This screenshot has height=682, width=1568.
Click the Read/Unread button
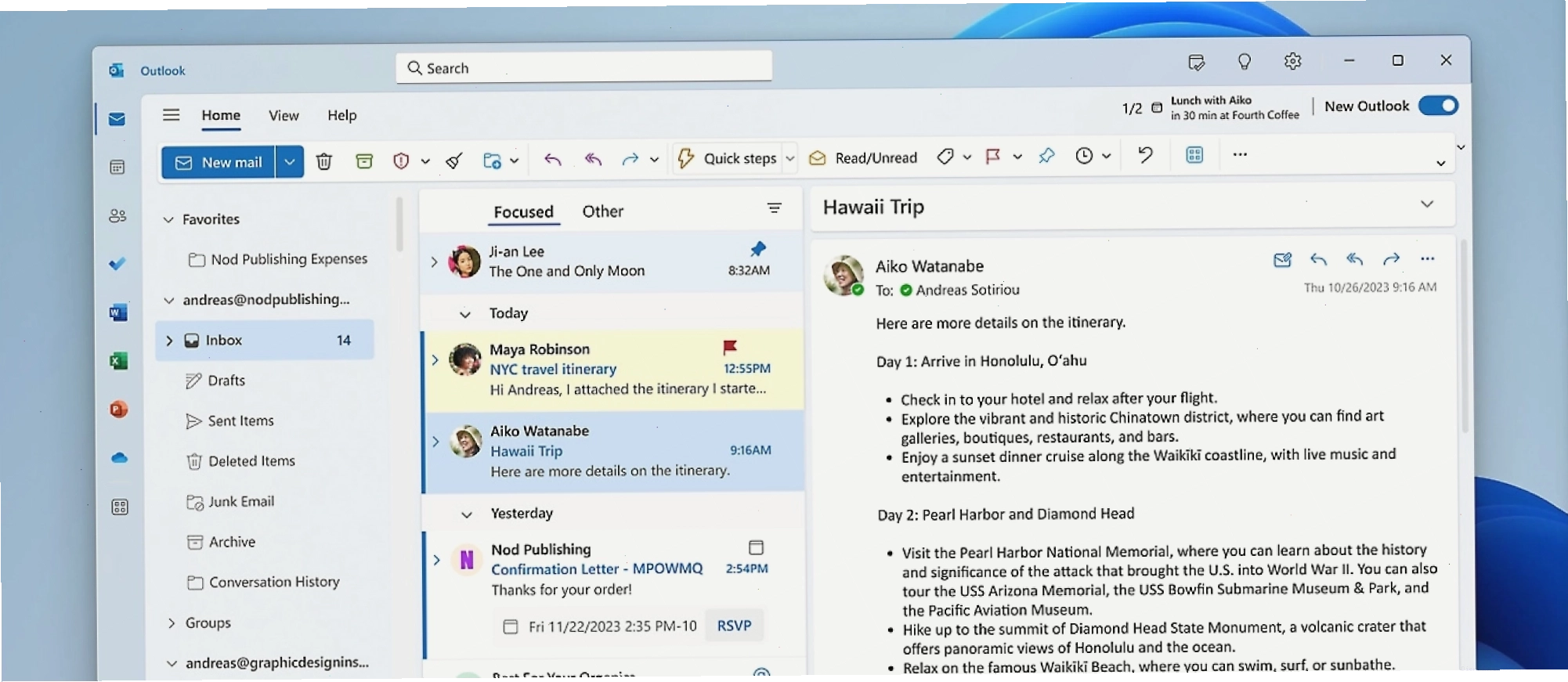(x=863, y=158)
